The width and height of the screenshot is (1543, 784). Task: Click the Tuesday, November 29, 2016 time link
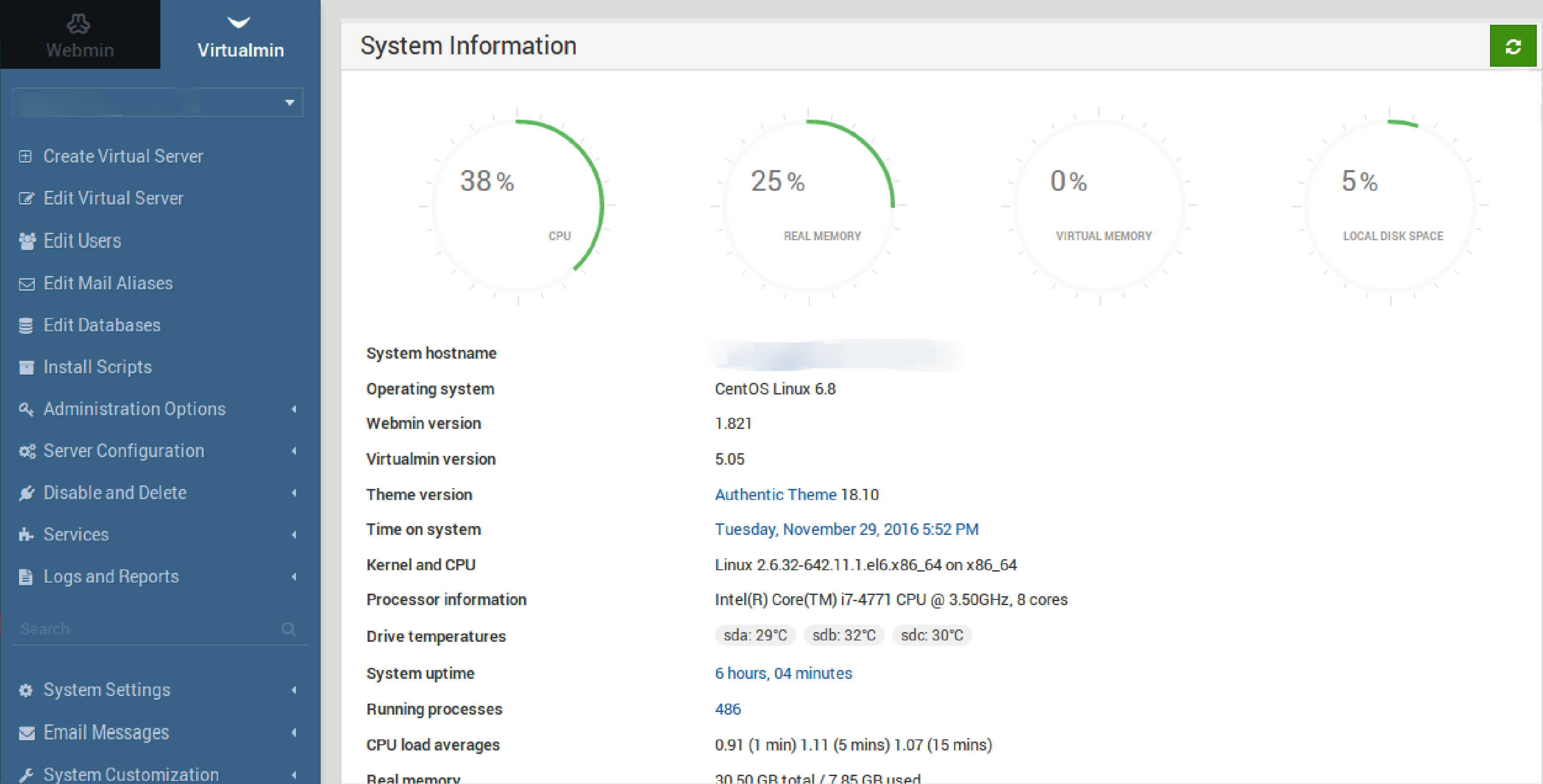(x=846, y=530)
